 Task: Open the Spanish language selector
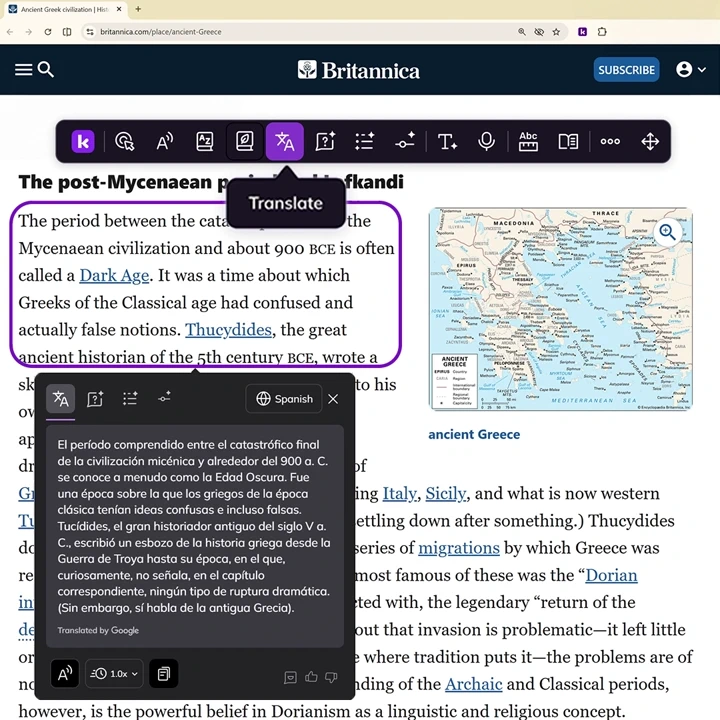(x=284, y=399)
